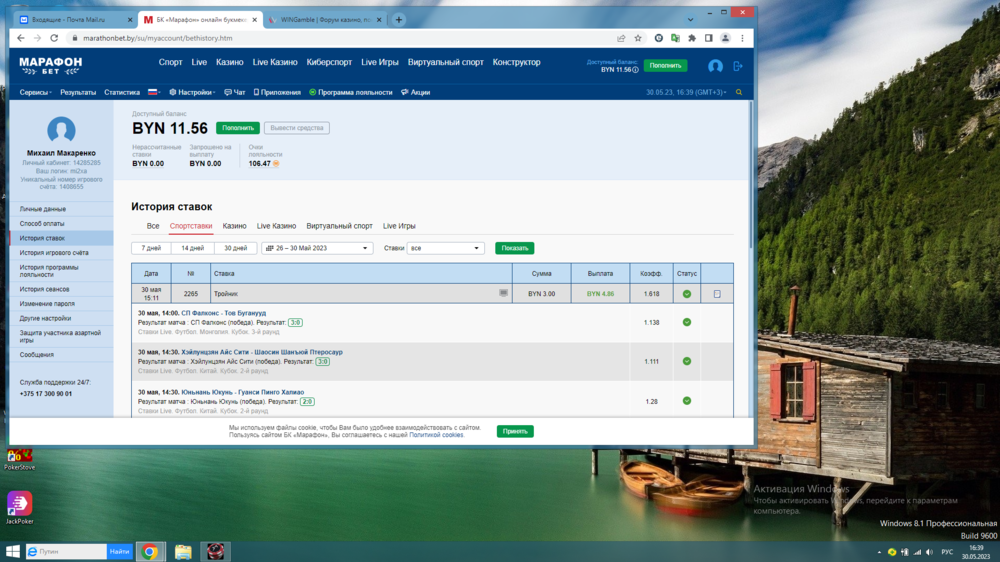Open Chrome from the Windows taskbar
This screenshot has width=1000, height=562.
[149, 551]
